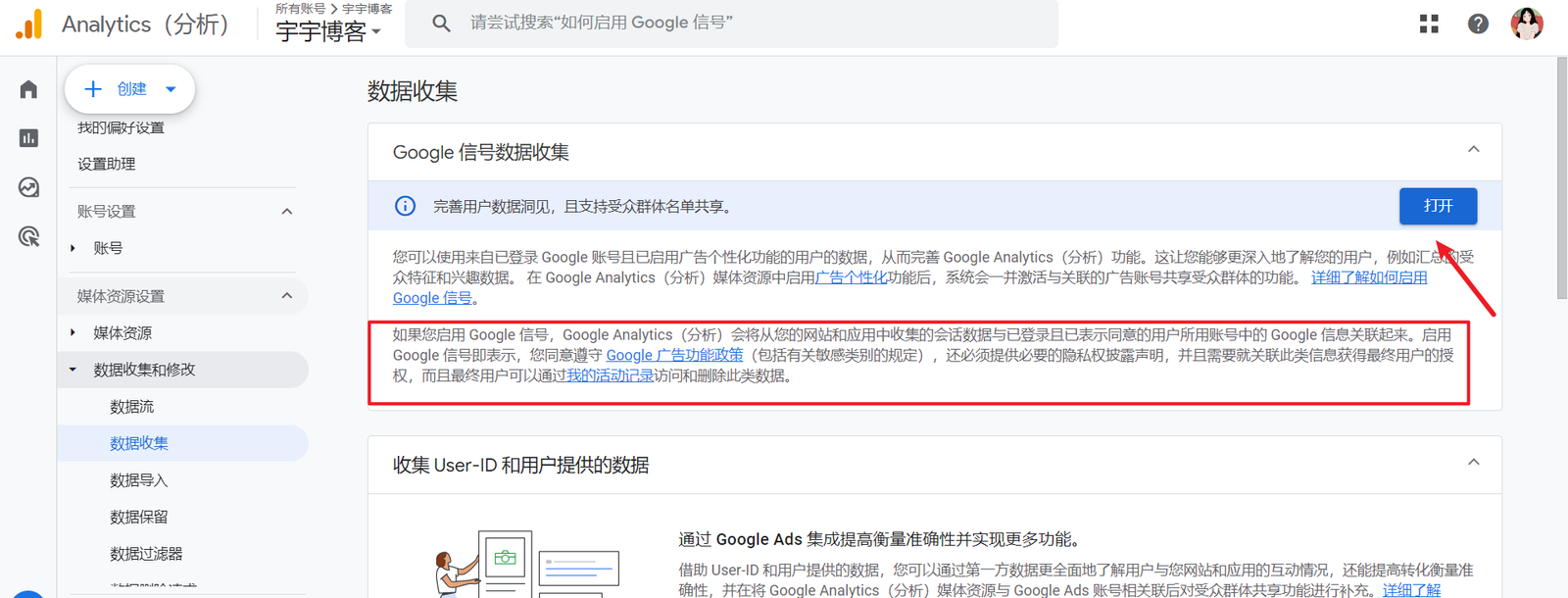Click the page vertical scrollbar

point(1562,176)
